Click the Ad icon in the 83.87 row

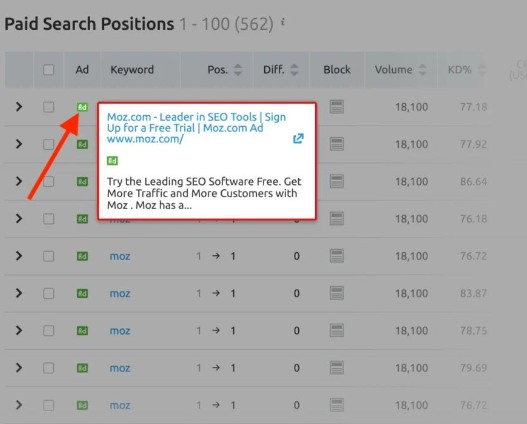(x=82, y=294)
